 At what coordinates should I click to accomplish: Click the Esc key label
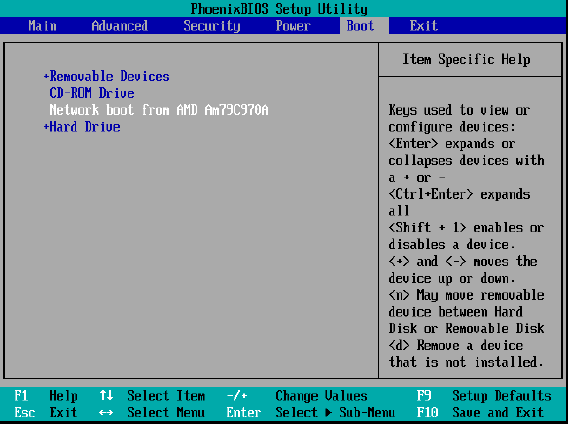click(x=25, y=412)
